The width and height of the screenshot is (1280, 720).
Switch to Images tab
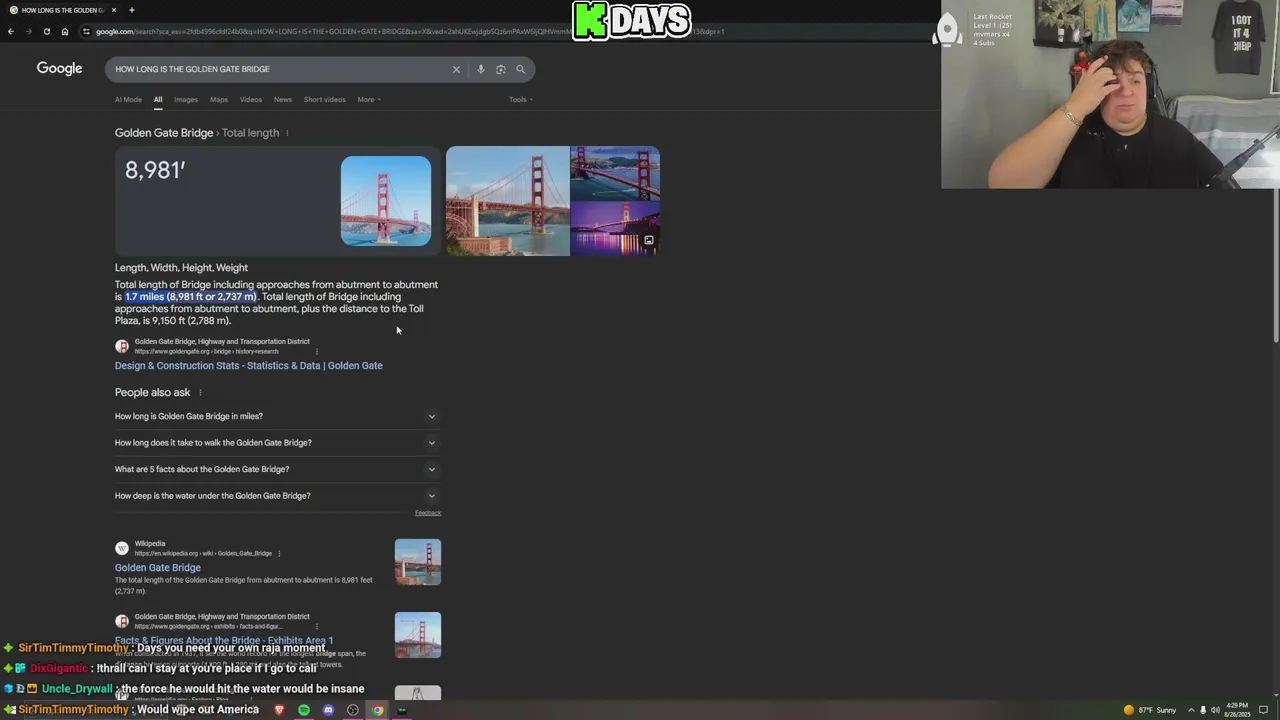click(x=186, y=100)
